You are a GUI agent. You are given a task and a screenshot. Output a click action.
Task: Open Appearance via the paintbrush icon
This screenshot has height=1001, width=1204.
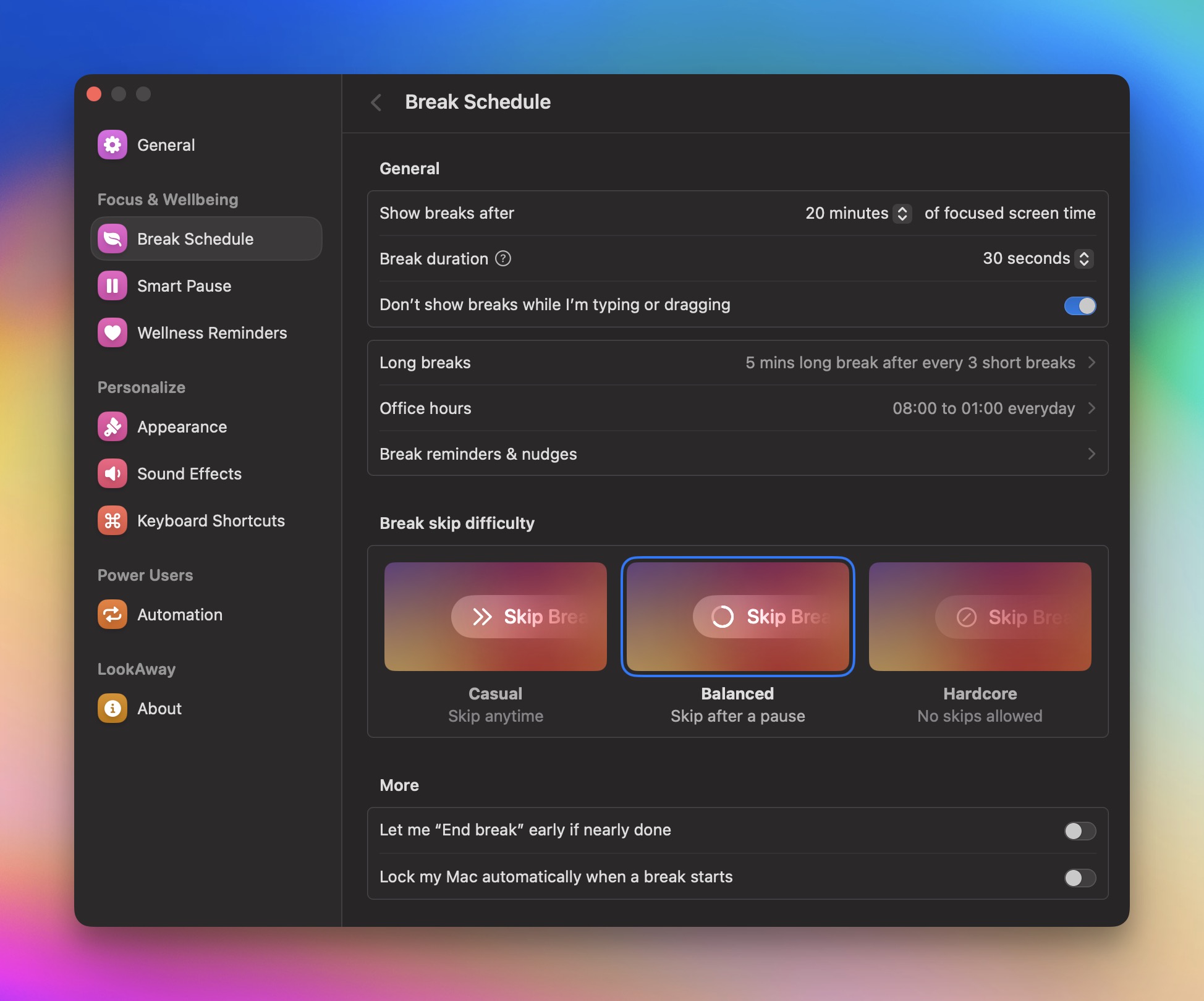[112, 426]
